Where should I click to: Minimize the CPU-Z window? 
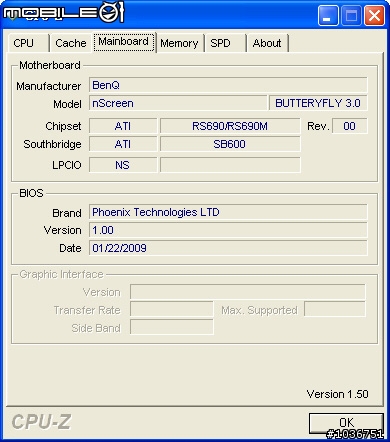(328, 15)
